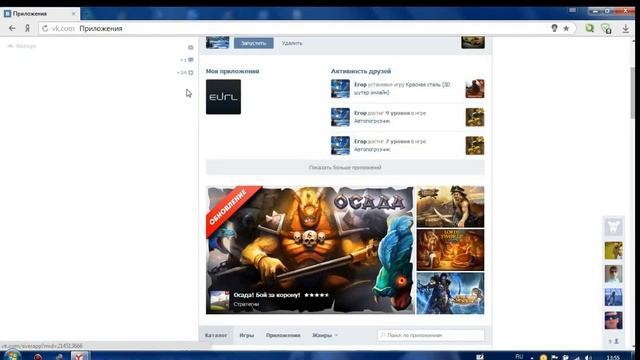Click the friends online counter below avatars
This screenshot has height=360, width=640.
[613, 341]
